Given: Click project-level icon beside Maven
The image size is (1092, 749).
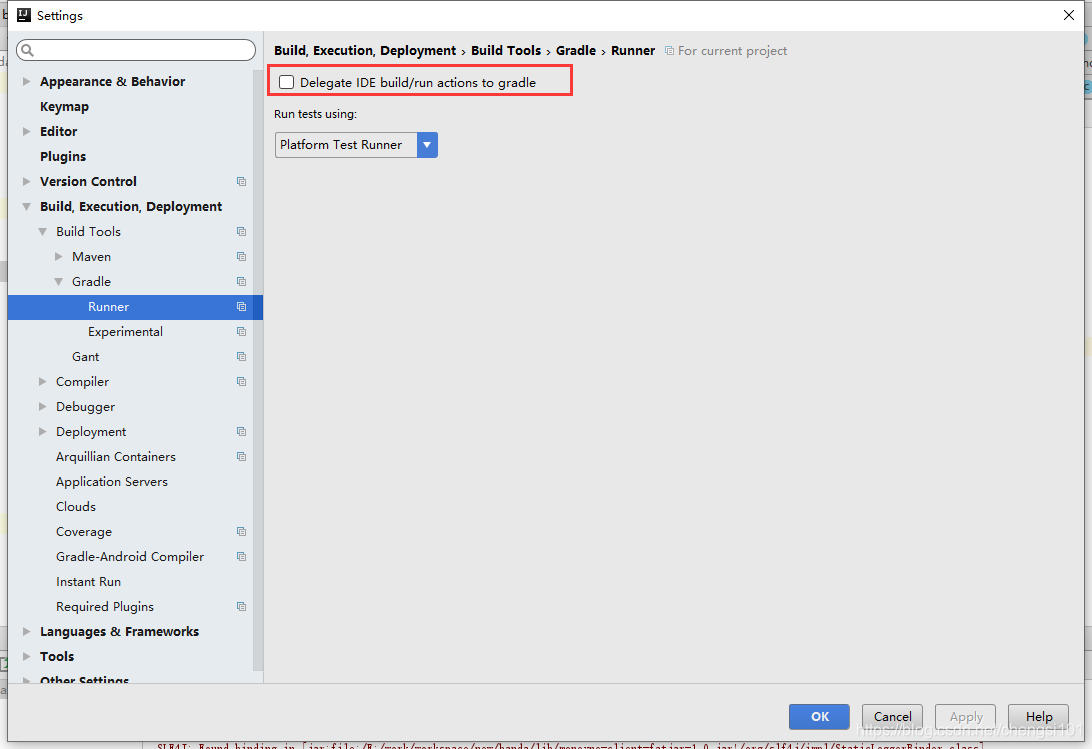Looking at the screenshot, I should click(242, 257).
